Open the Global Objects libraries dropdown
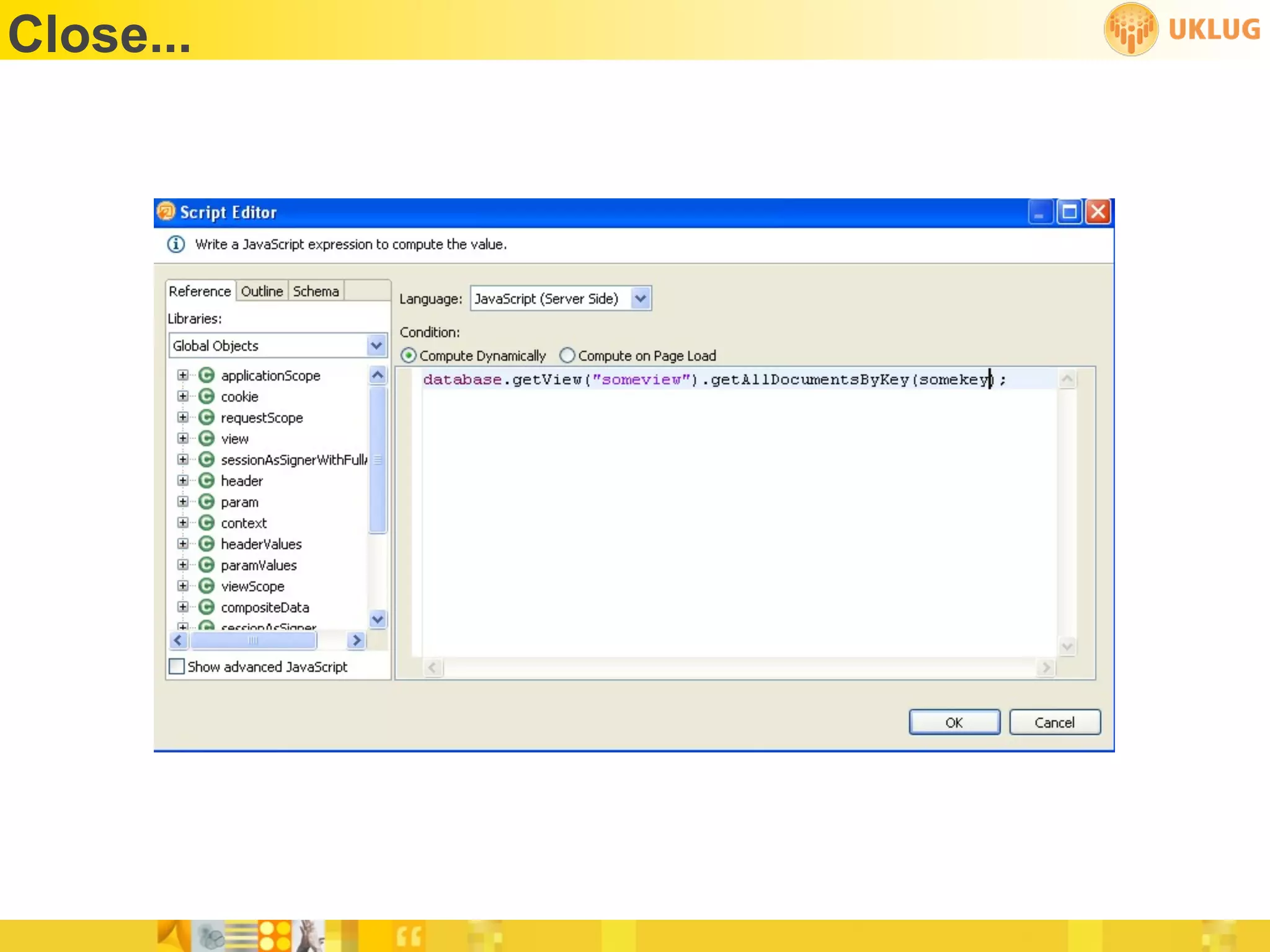Viewport: 1270px width, 952px height. click(x=376, y=346)
